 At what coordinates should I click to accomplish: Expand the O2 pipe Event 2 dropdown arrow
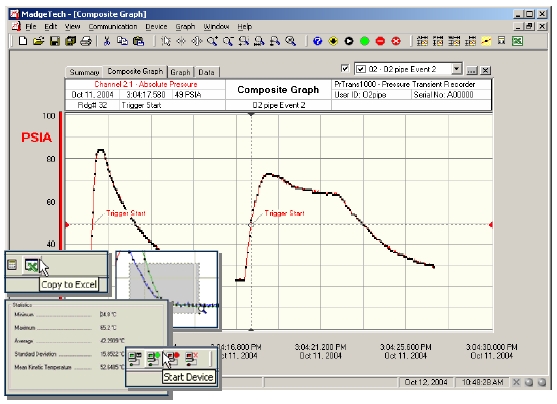pos(456,68)
